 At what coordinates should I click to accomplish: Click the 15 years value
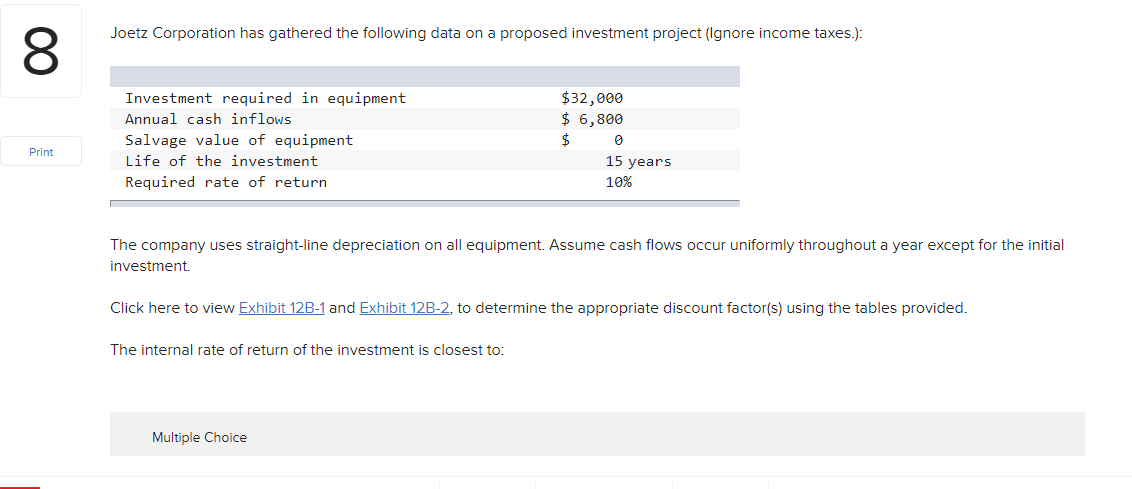(638, 161)
